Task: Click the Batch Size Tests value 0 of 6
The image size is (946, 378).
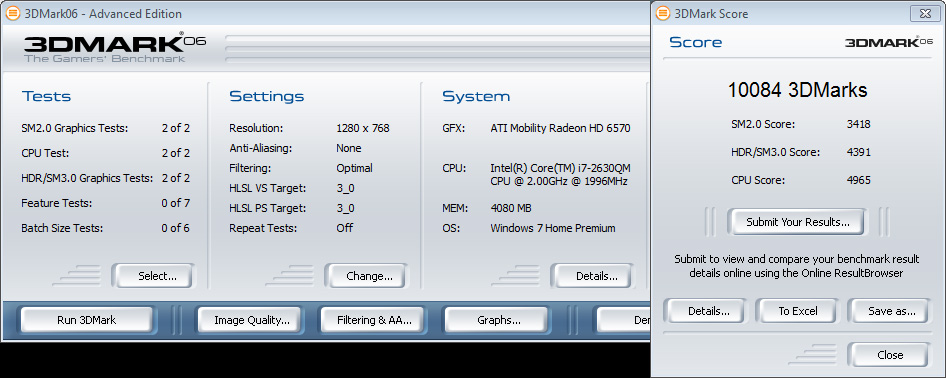Action: (176, 228)
